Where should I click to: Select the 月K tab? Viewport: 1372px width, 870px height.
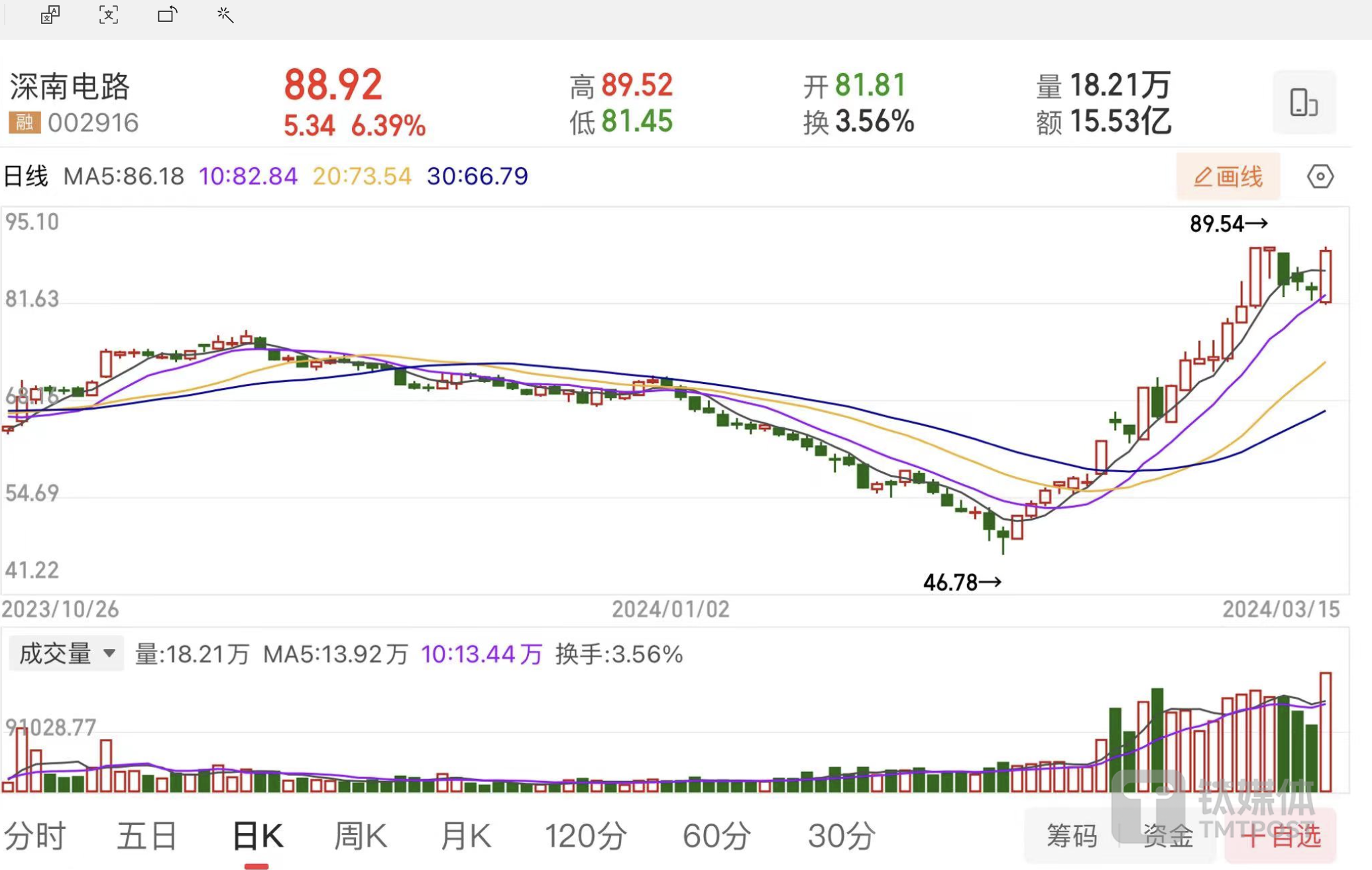pos(466,836)
